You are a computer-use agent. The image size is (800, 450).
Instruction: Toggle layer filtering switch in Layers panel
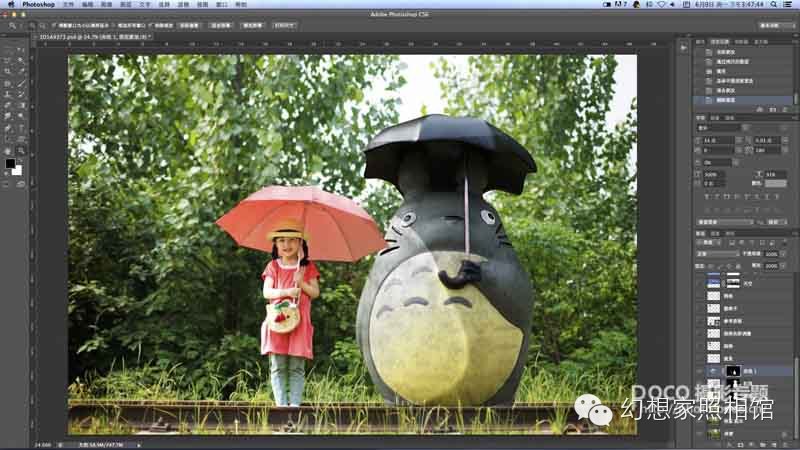coord(783,243)
